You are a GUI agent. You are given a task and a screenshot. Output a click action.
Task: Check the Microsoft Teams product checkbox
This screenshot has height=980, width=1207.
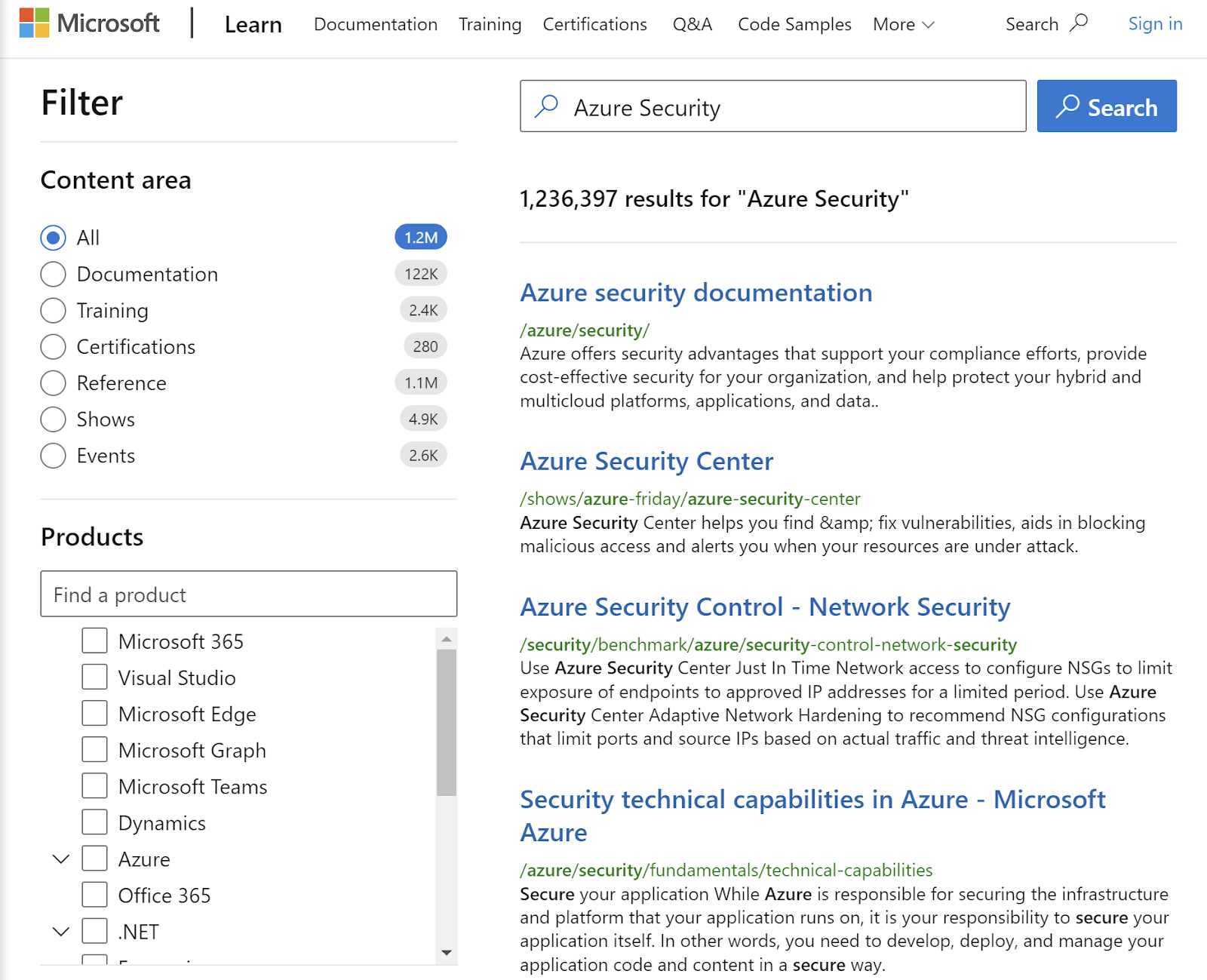[x=94, y=785]
